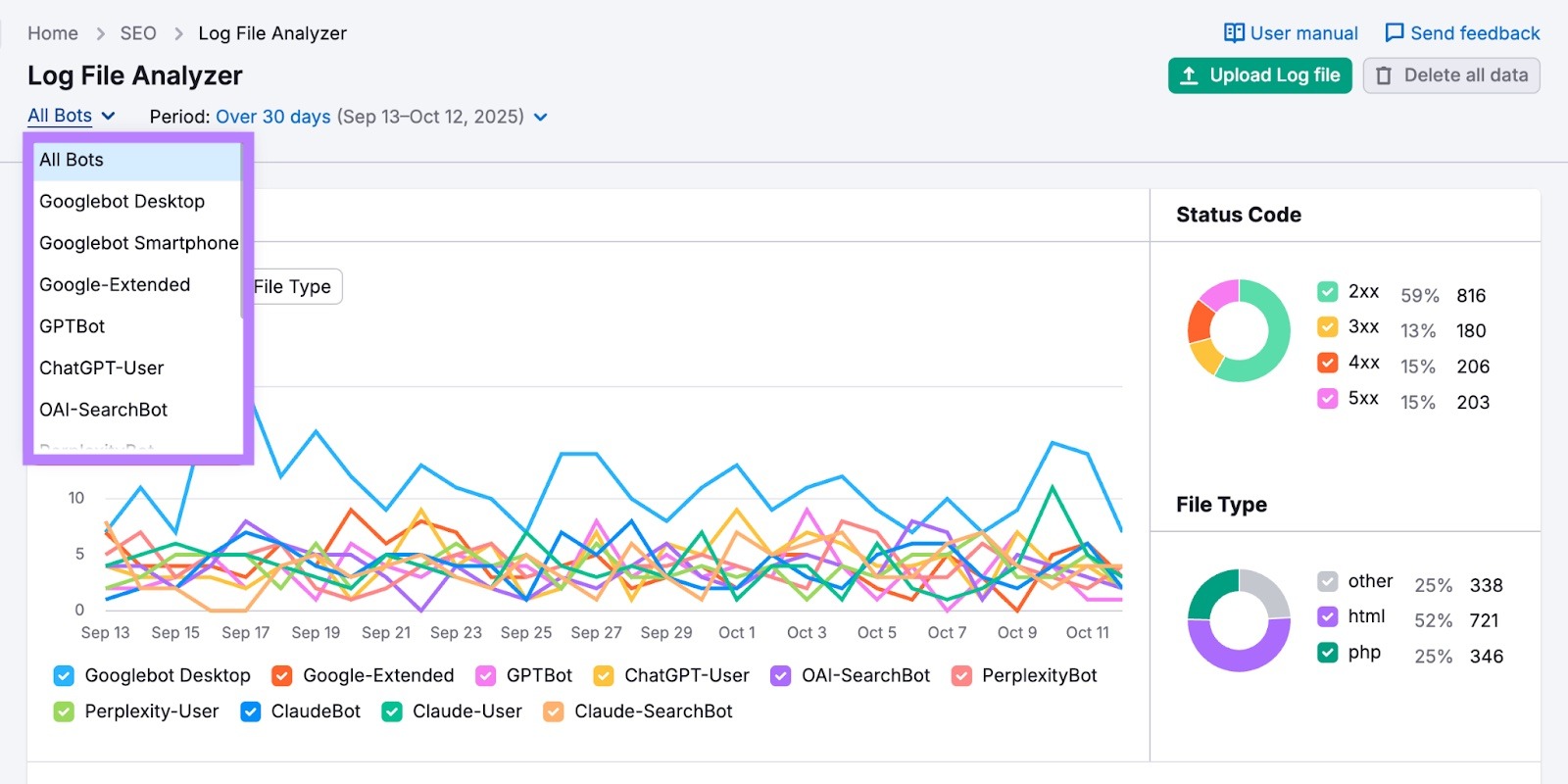Uncheck the 5xx status code checkbox
Image resolution: width=1568 pixels, height=784 pixels.
coord(1328,399)
